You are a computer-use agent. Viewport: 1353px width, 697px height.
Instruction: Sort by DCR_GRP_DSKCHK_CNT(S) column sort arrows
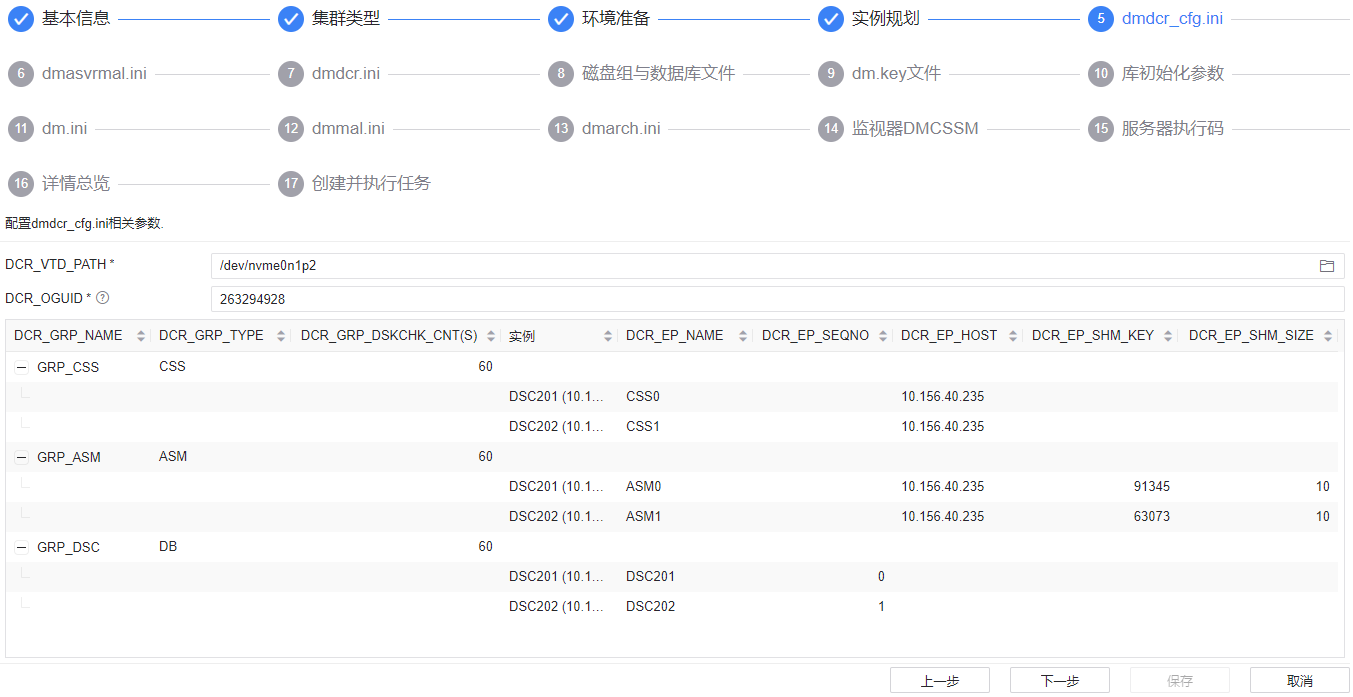489,336
